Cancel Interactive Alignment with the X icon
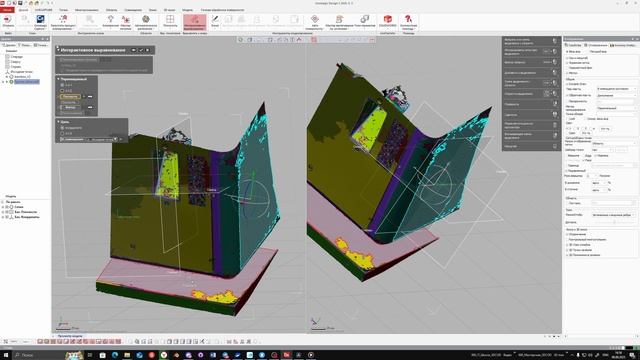This screenshot has height=360, width=640. tap(147, 50)
